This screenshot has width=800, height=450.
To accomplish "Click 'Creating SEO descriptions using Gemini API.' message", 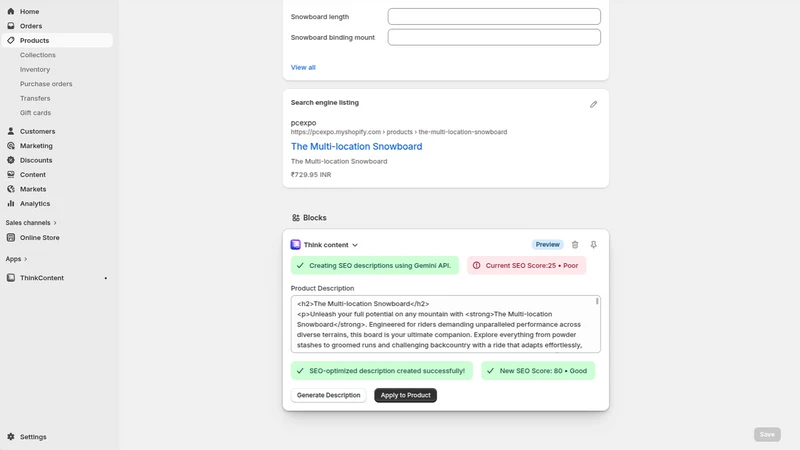I will click(x=374, y=265).
